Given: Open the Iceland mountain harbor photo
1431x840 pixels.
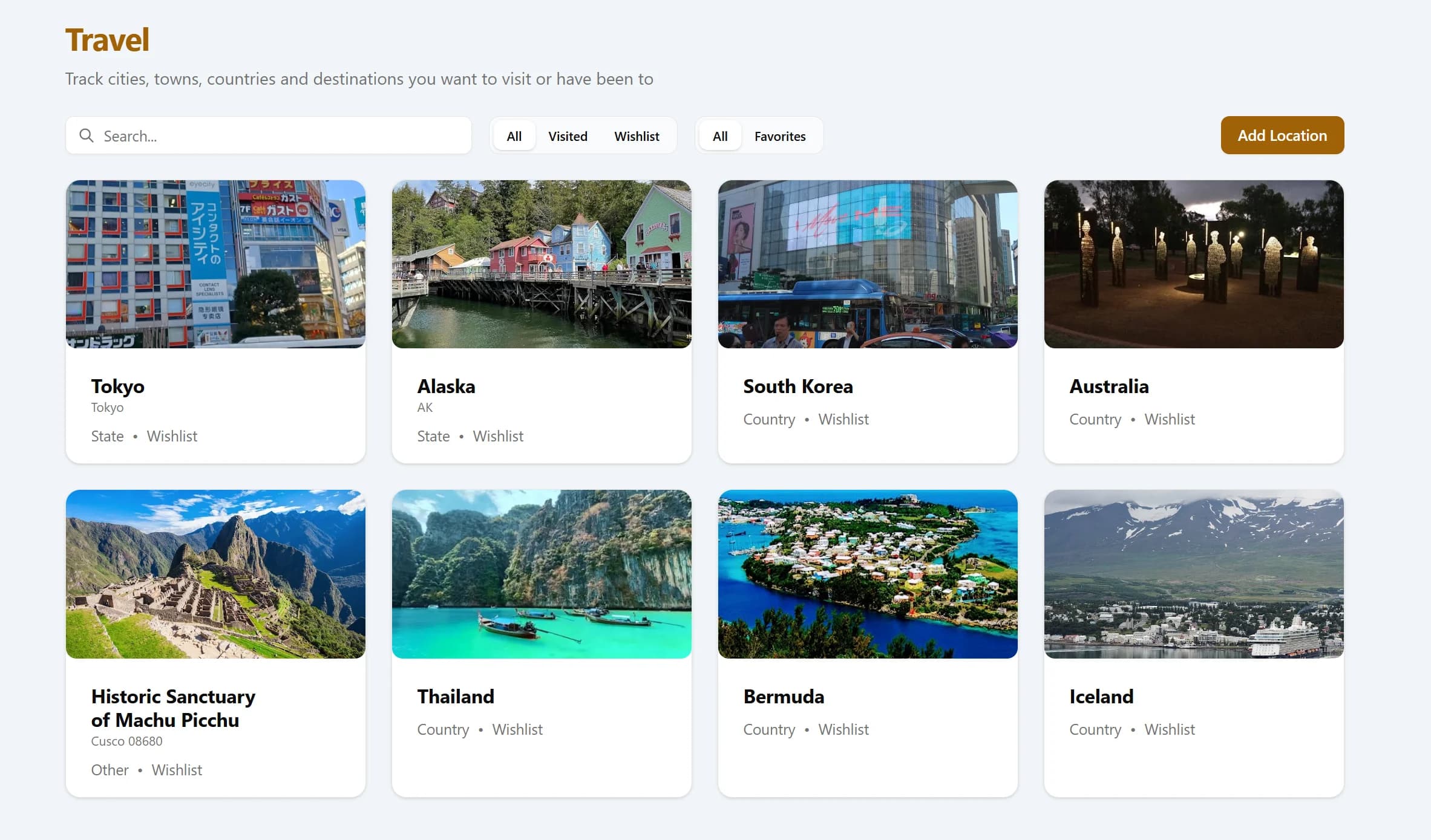Looking at the screenshot, I should (x=1193, y=574).
